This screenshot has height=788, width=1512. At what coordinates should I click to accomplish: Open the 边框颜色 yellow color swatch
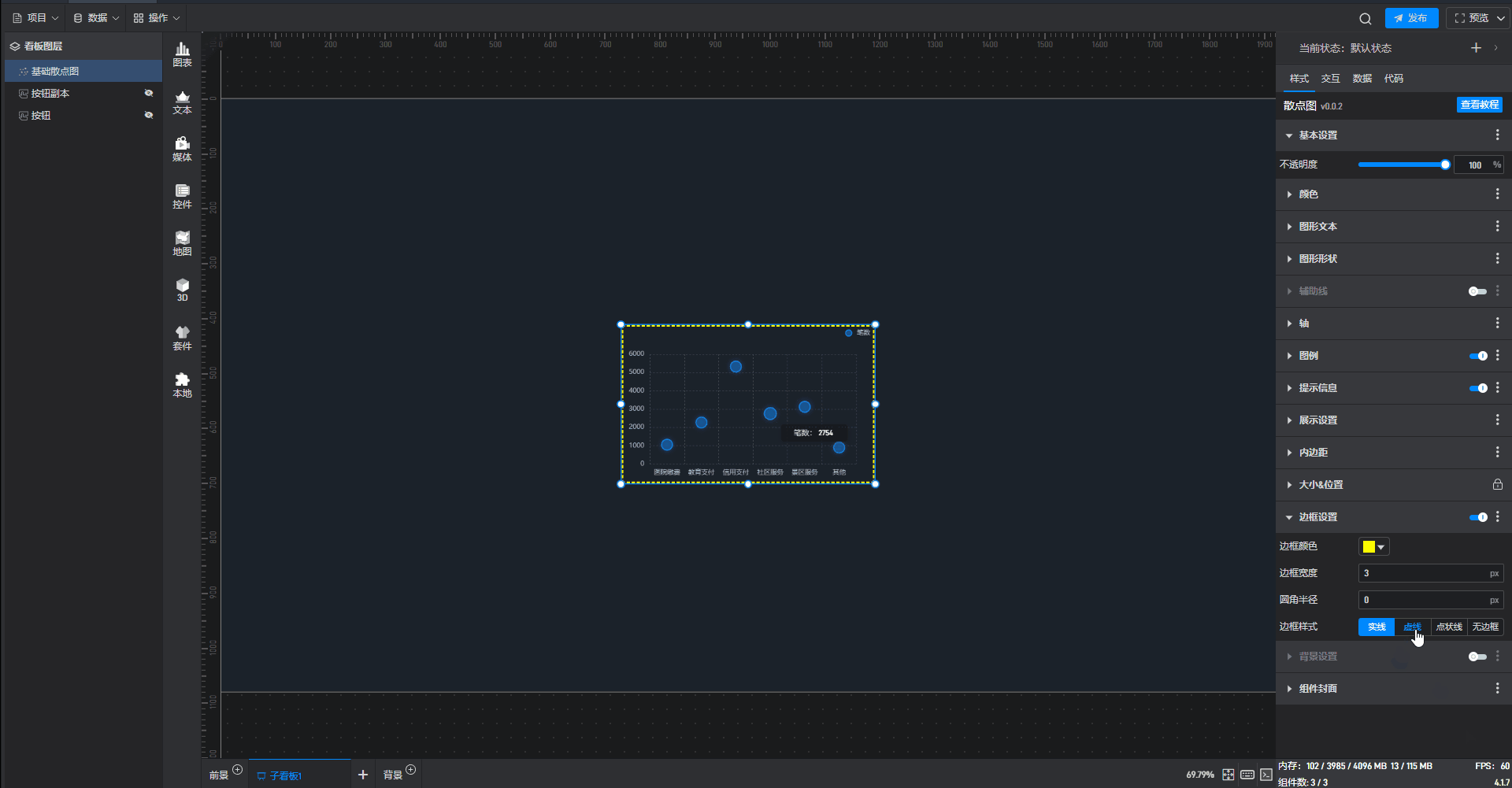(1373, 546)
